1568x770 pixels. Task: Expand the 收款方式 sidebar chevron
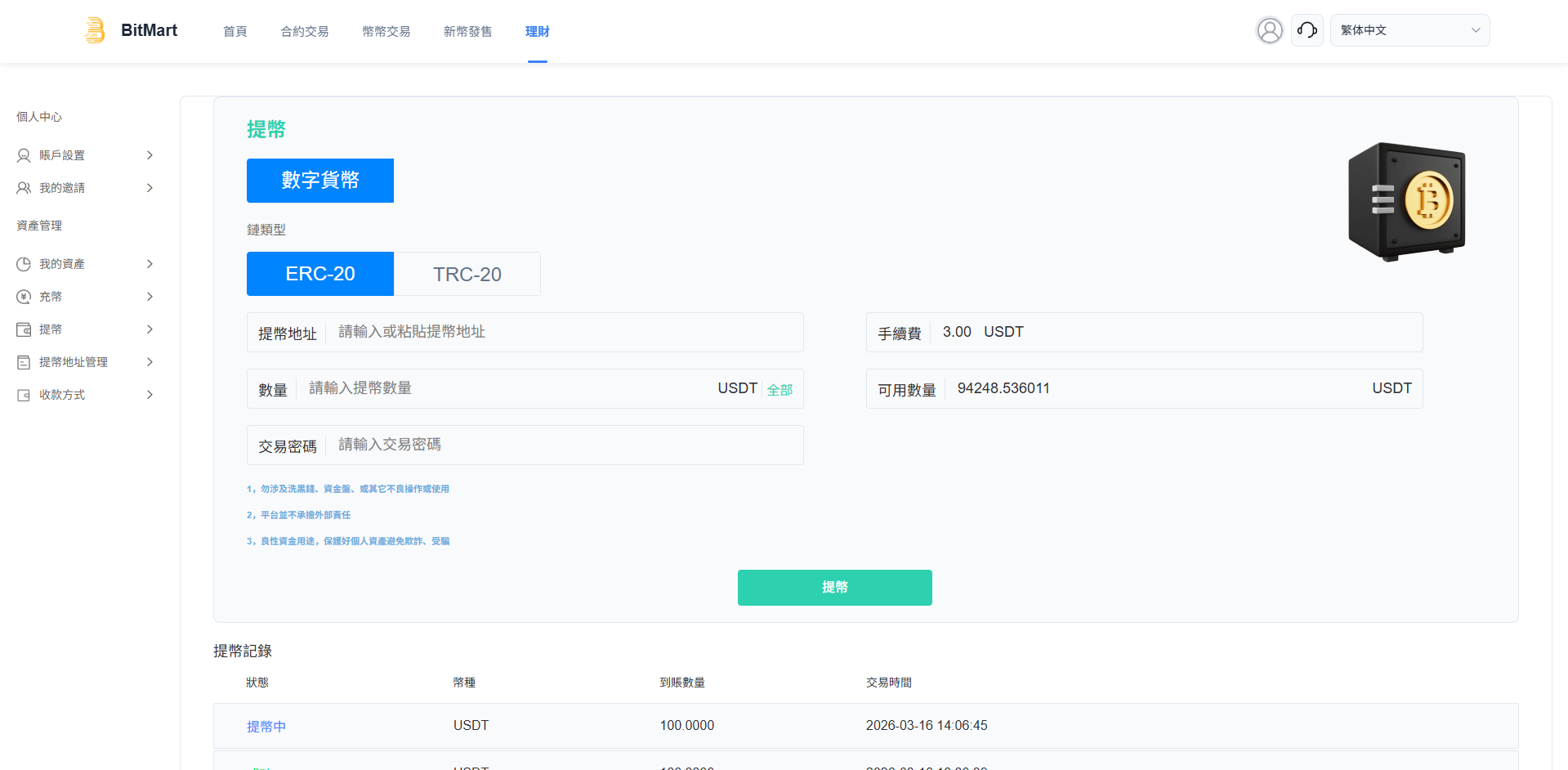click(150, 395)
